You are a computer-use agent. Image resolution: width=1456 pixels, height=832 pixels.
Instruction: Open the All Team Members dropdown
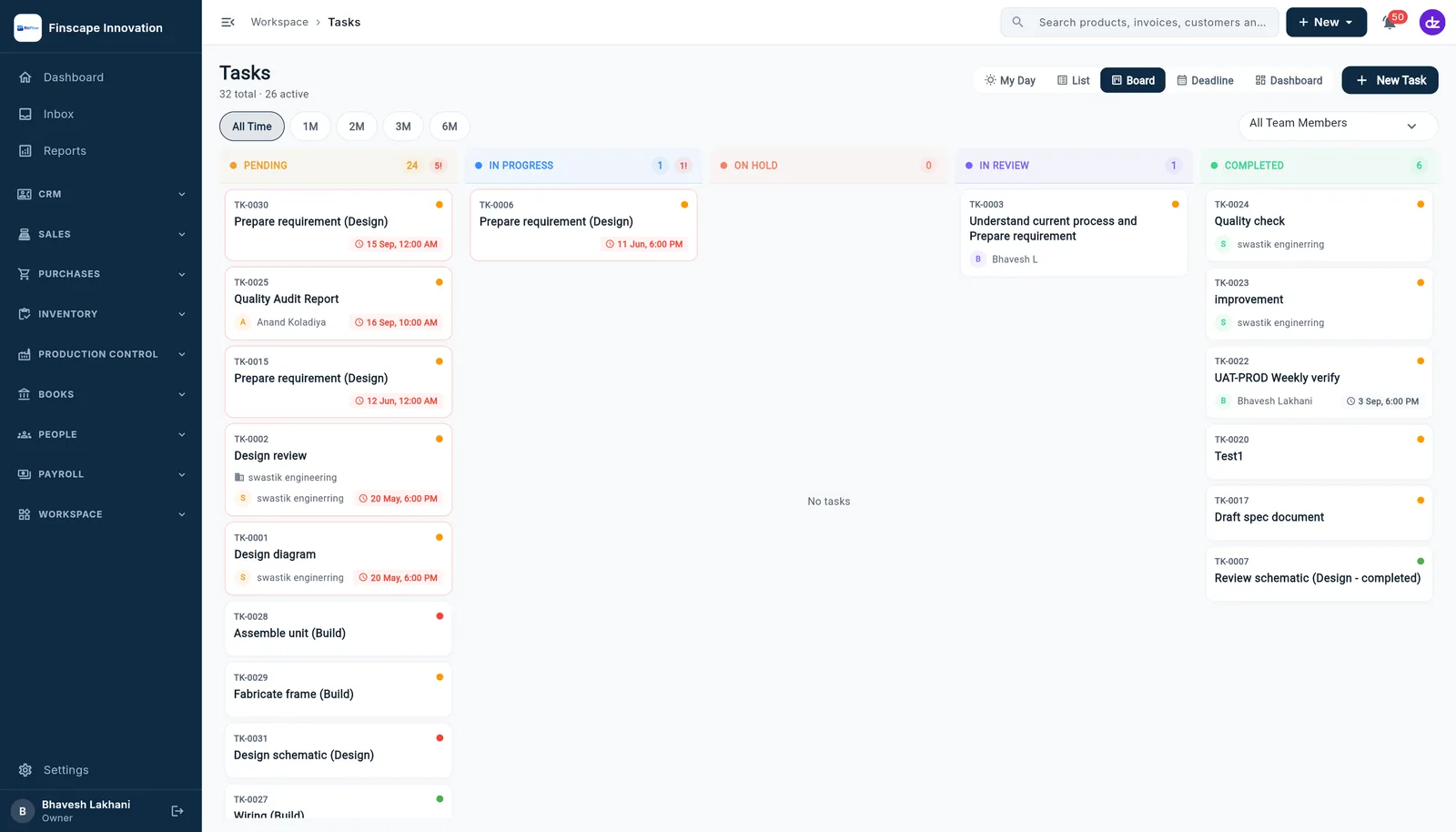1338,126
